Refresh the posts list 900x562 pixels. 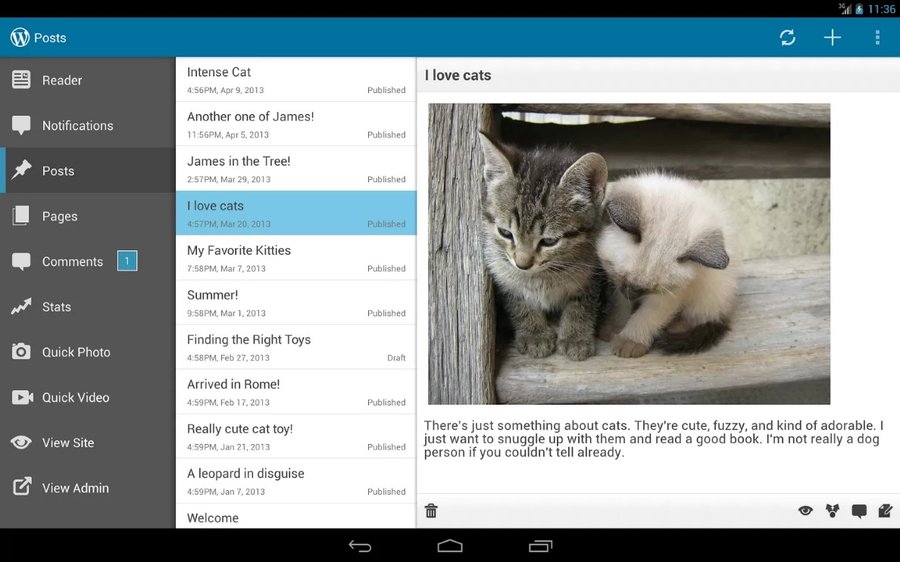coord(788,37)
